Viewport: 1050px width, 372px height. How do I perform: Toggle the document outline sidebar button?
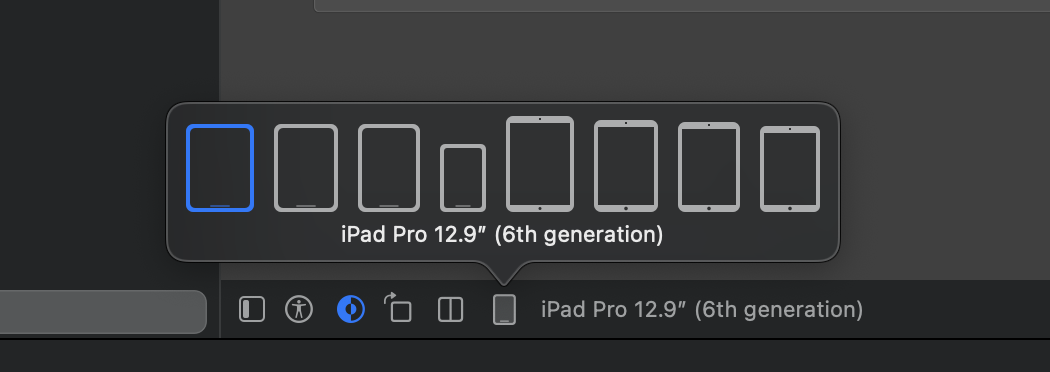click(252, 310)
